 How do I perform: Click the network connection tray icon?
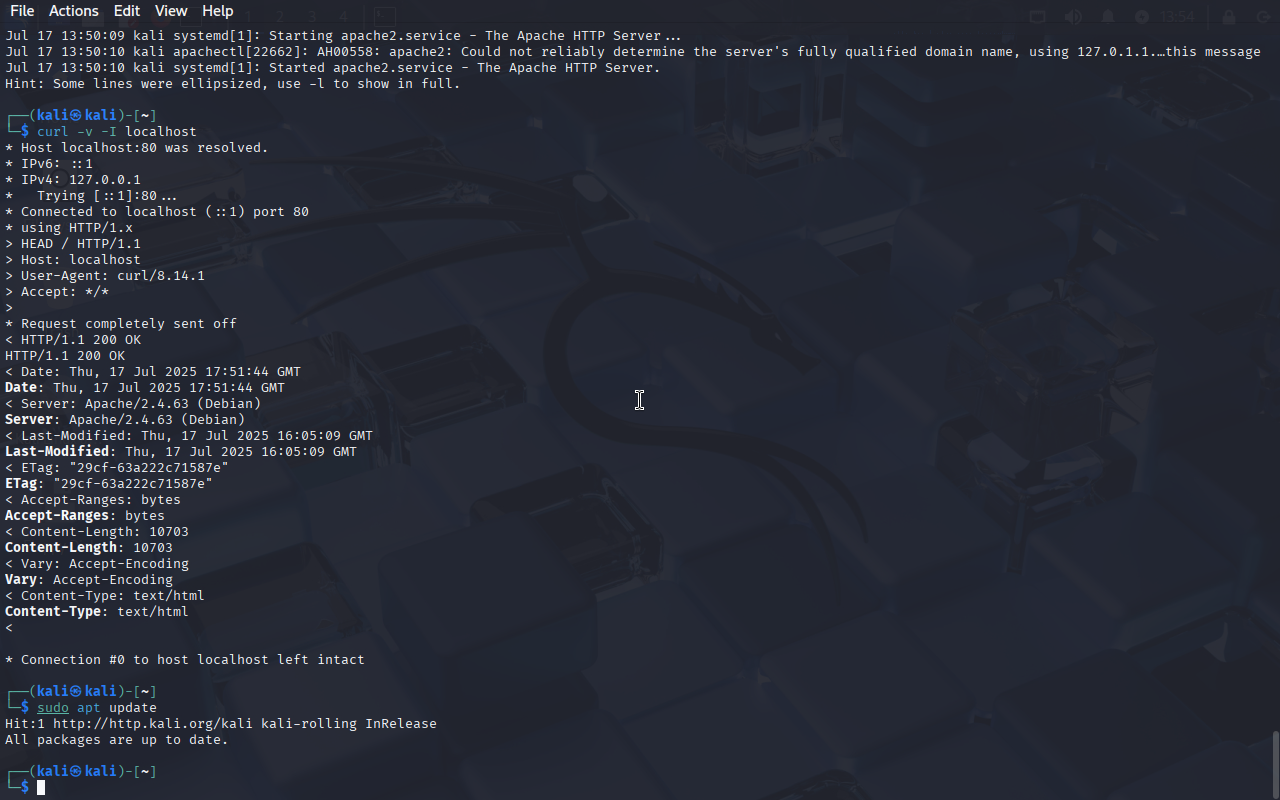click(1038, 17)
